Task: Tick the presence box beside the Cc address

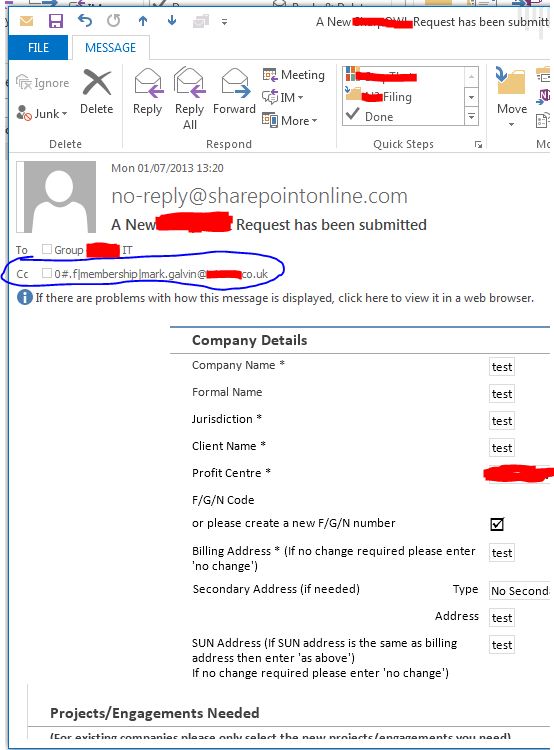Action: pos(46,273)
